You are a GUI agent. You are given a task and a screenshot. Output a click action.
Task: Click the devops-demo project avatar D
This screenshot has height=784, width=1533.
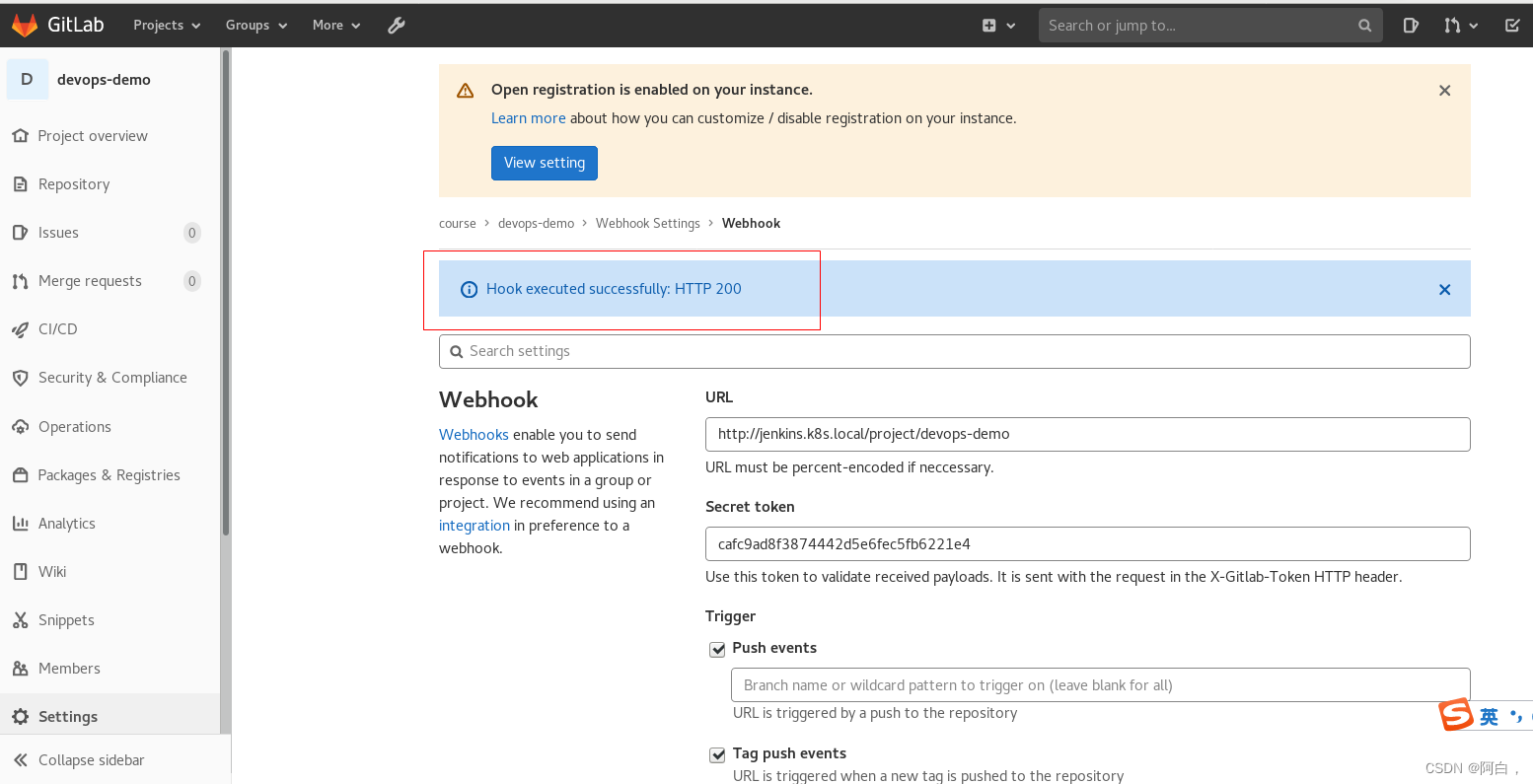27,79
